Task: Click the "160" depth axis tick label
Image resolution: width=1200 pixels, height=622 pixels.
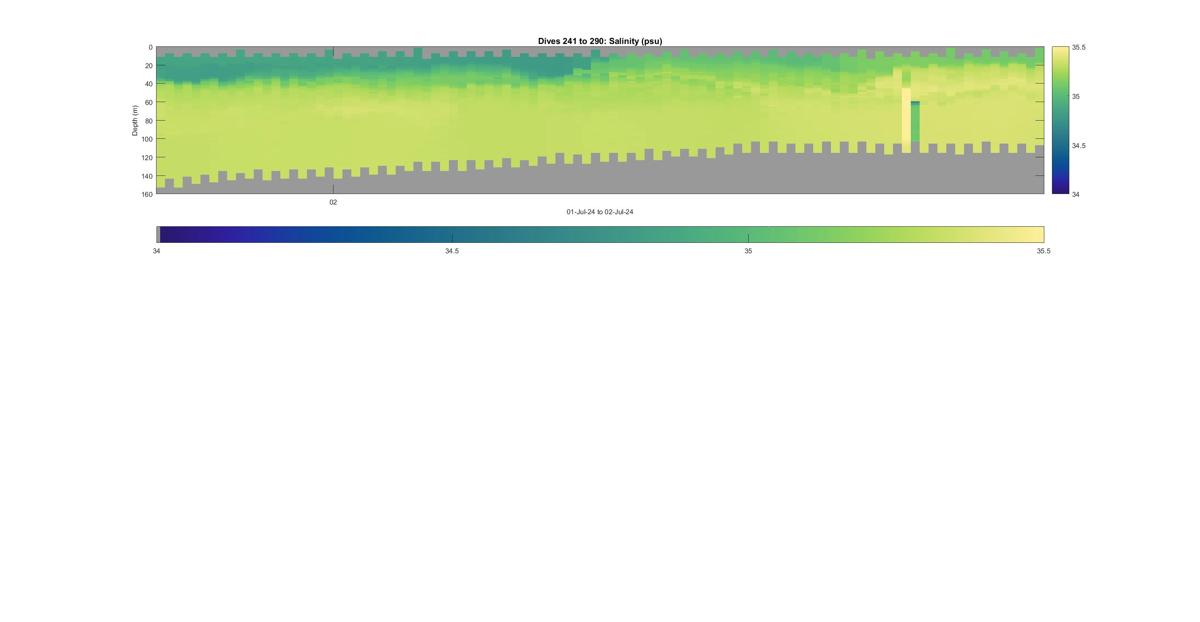Action: point(147,194)
